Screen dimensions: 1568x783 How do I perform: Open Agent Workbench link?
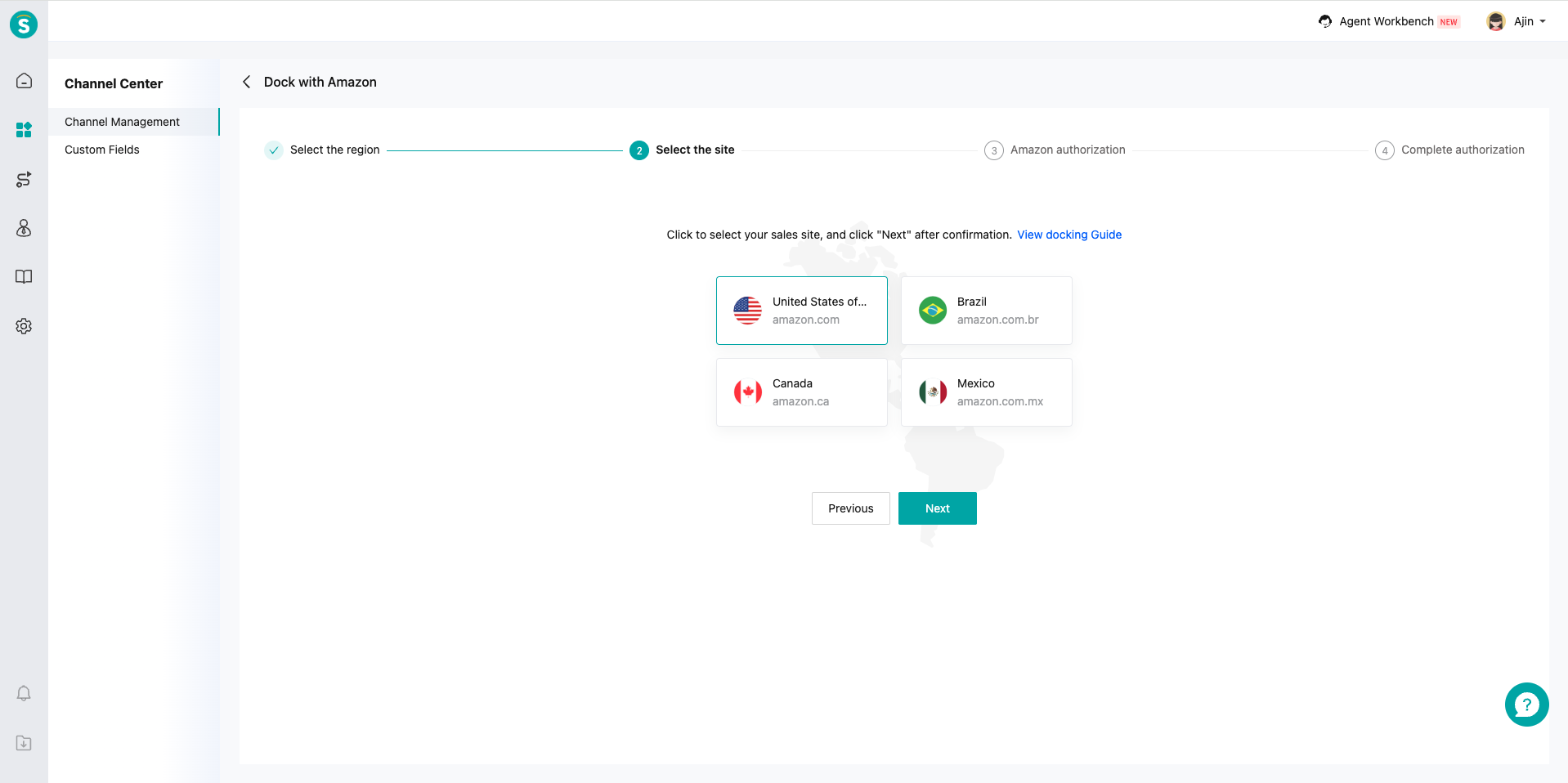click(x=1387, y=21)
